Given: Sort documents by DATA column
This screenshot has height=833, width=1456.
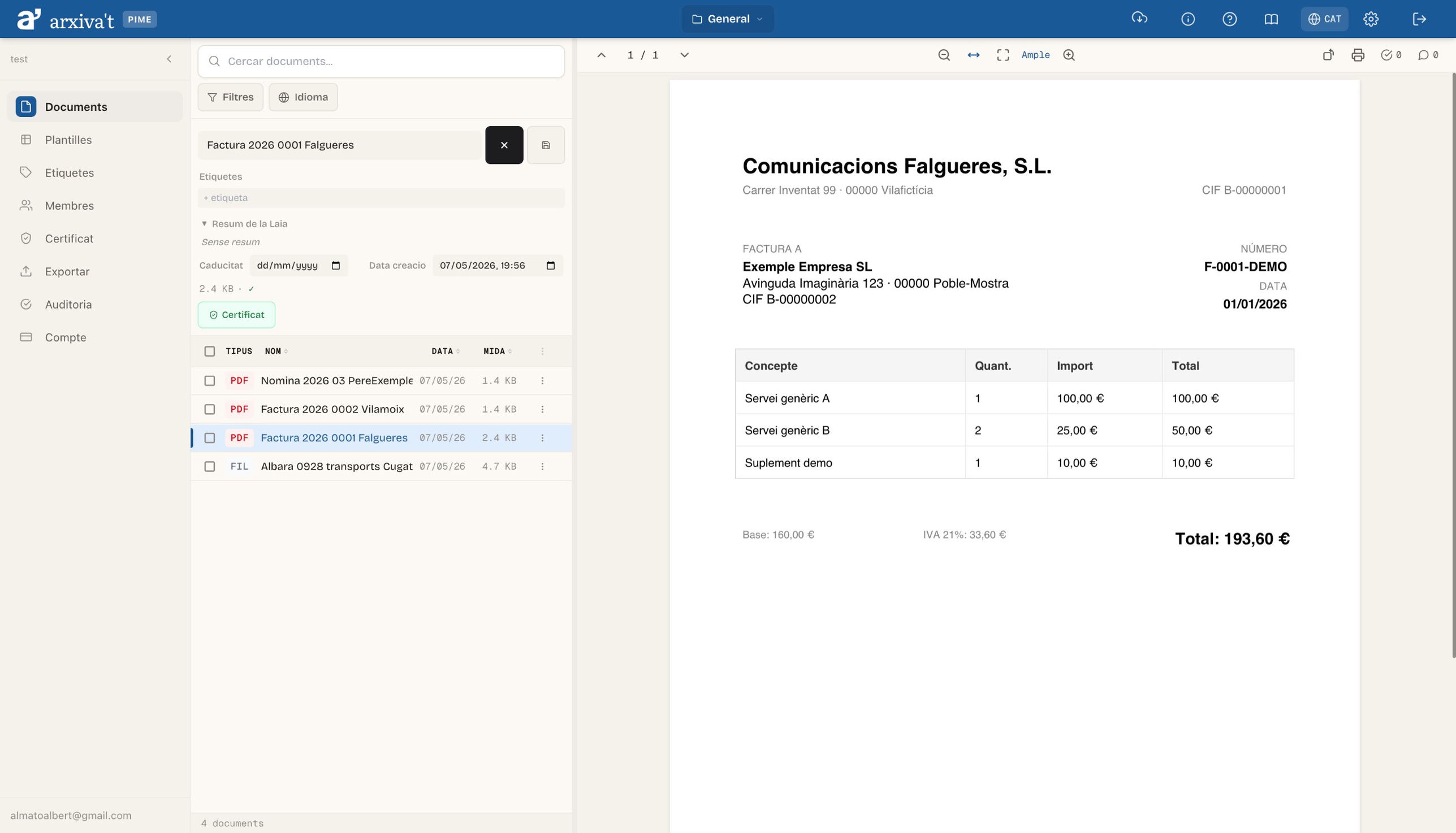Looking at the screenshot, I should (445, 352).
